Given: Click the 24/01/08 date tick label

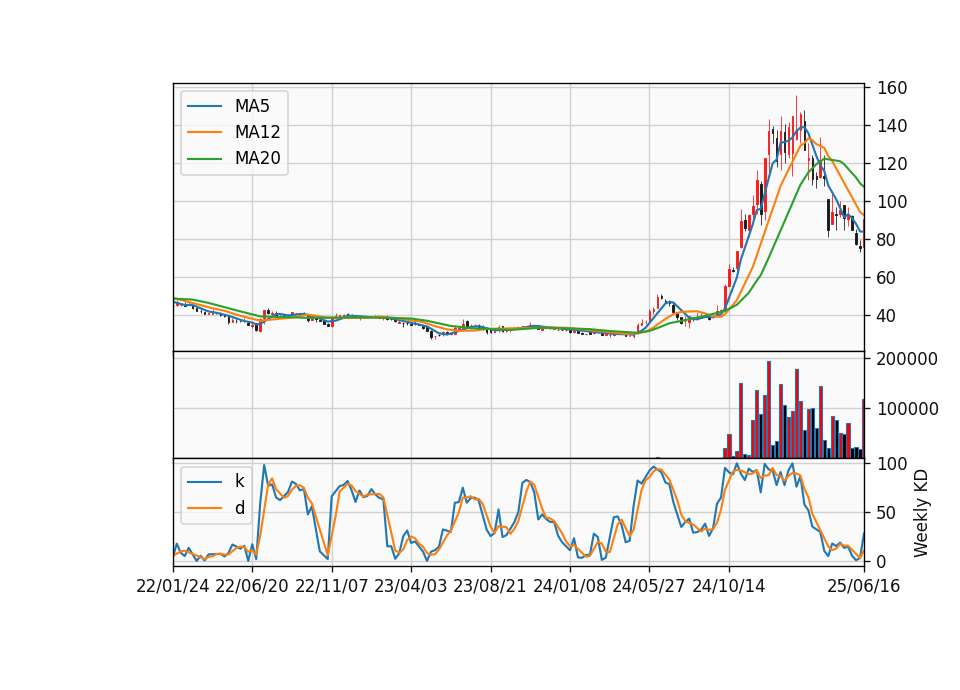Looking at the screenshot, I should pos(569,586).
